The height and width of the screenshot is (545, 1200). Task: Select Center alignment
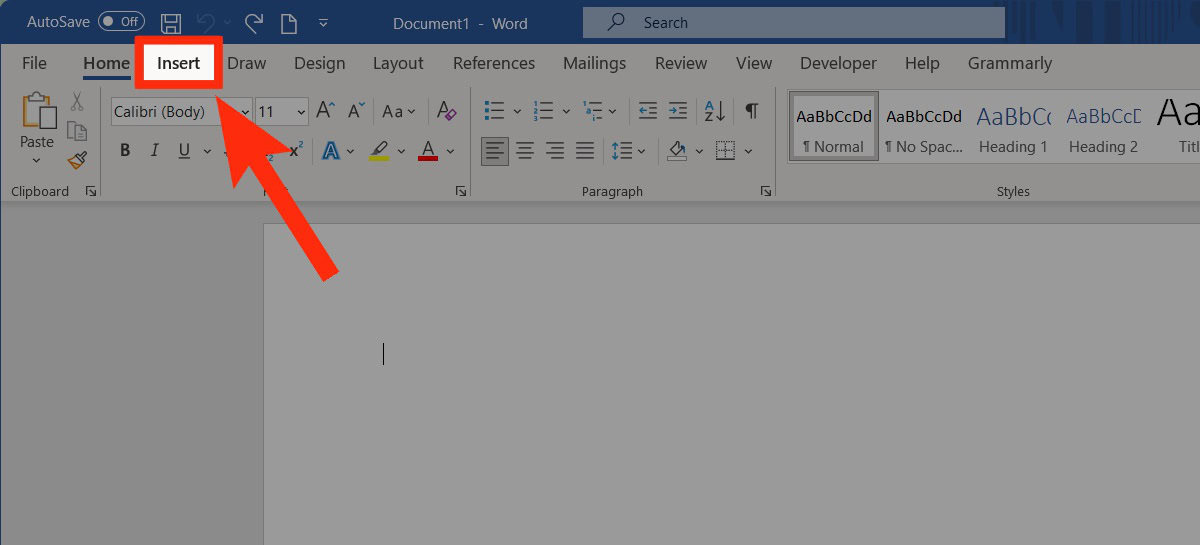click(x=525, y=151)
